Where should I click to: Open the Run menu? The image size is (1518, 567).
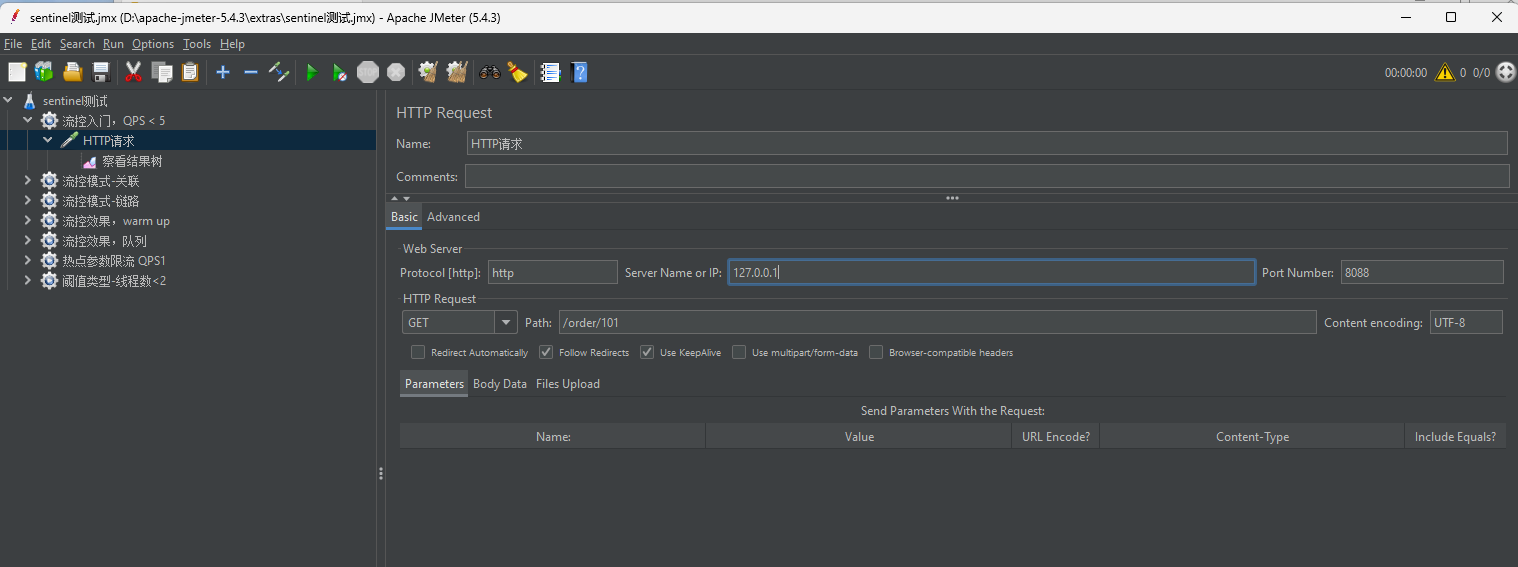click(113, 44)
